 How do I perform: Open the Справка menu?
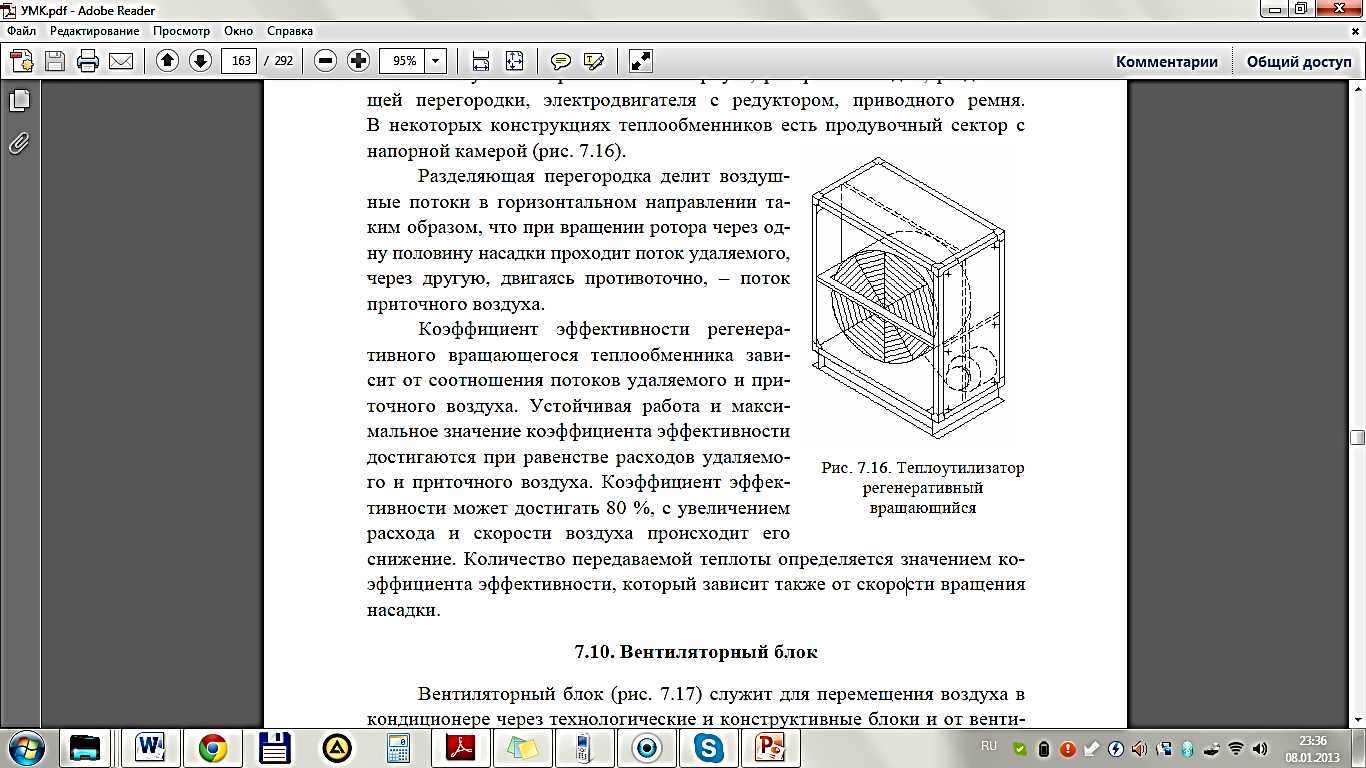[290, 31]
